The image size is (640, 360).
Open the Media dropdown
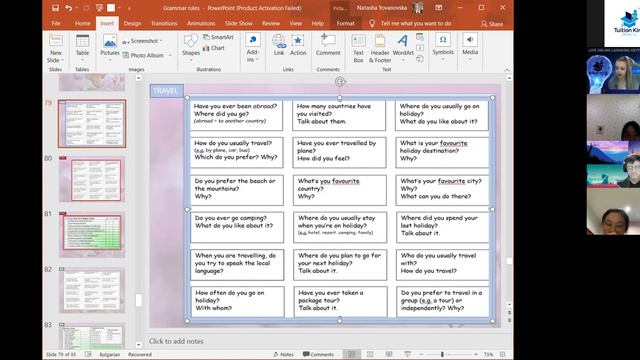point(470,47)
